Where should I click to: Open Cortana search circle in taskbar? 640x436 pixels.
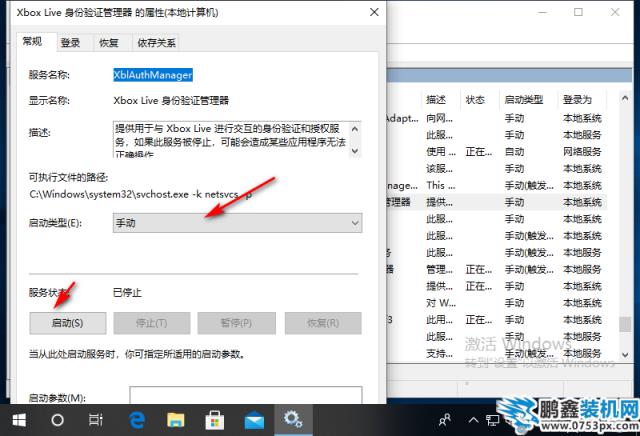tap(57, 420)
